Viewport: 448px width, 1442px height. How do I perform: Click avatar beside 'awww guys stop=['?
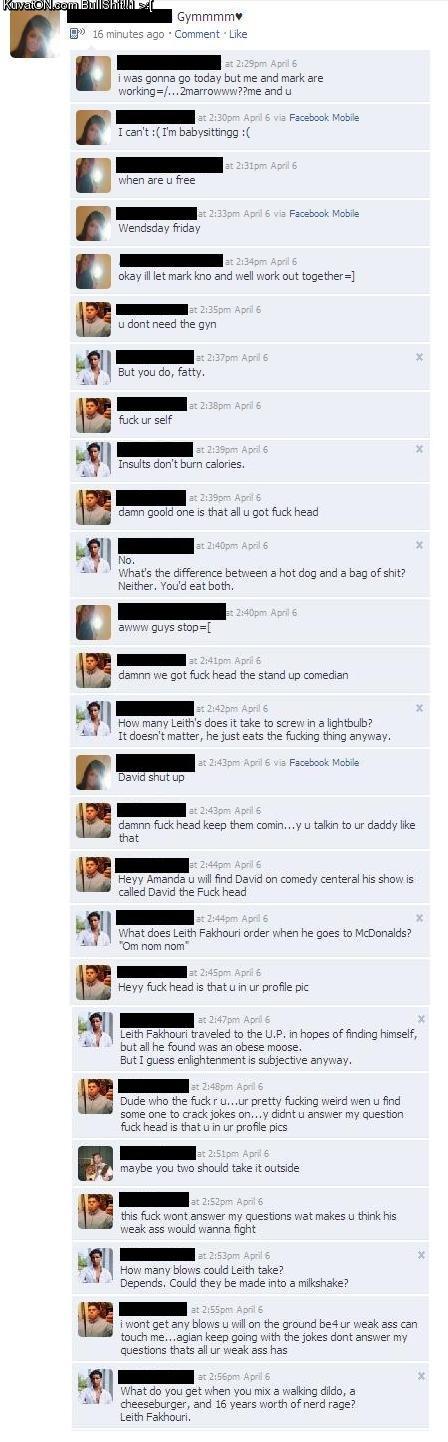pyautogui.click(x=94, y=622)
